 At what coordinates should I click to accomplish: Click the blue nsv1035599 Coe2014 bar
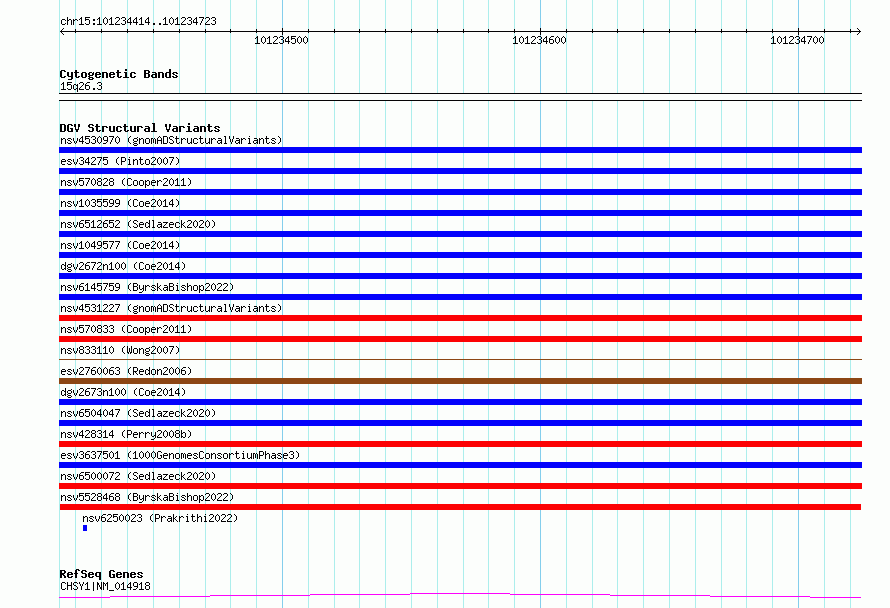coord(460,213)
